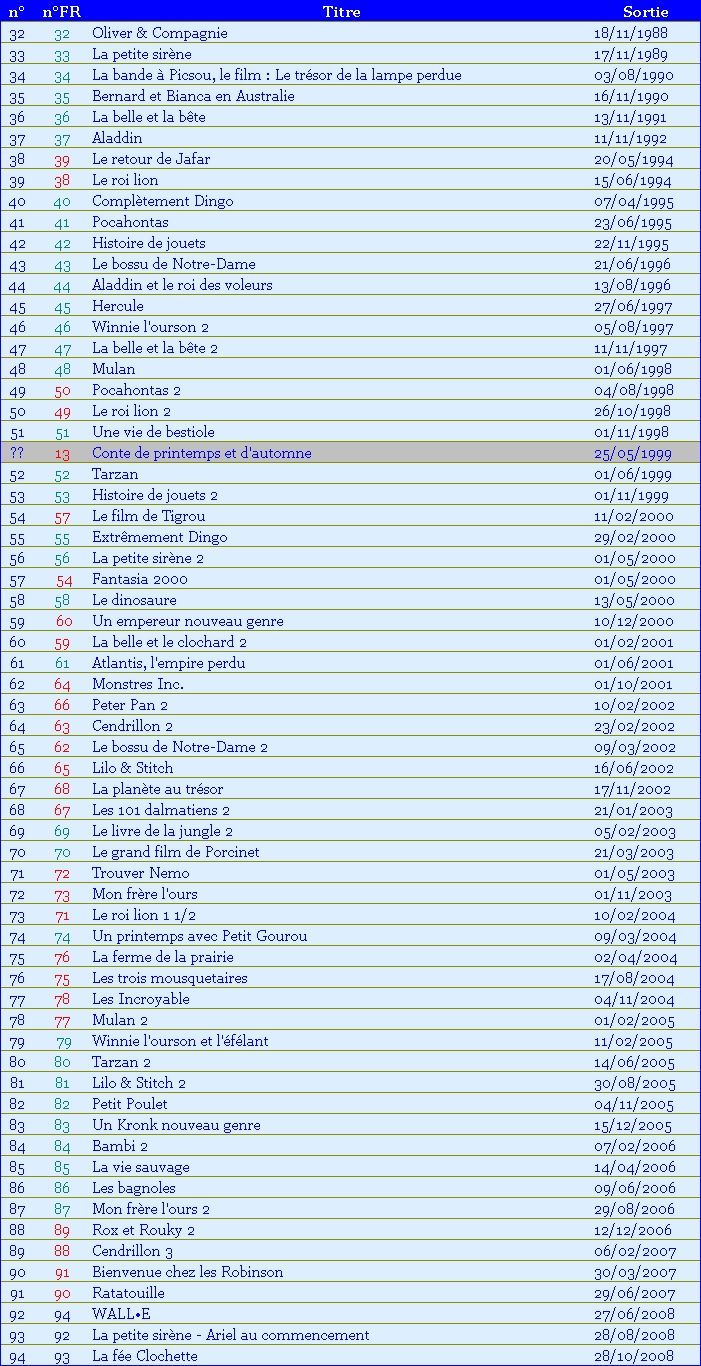Click the 'Le roi lion 1 1/2' title
The width and height of the screenshot is (701, 1366).
pos(144,915)
